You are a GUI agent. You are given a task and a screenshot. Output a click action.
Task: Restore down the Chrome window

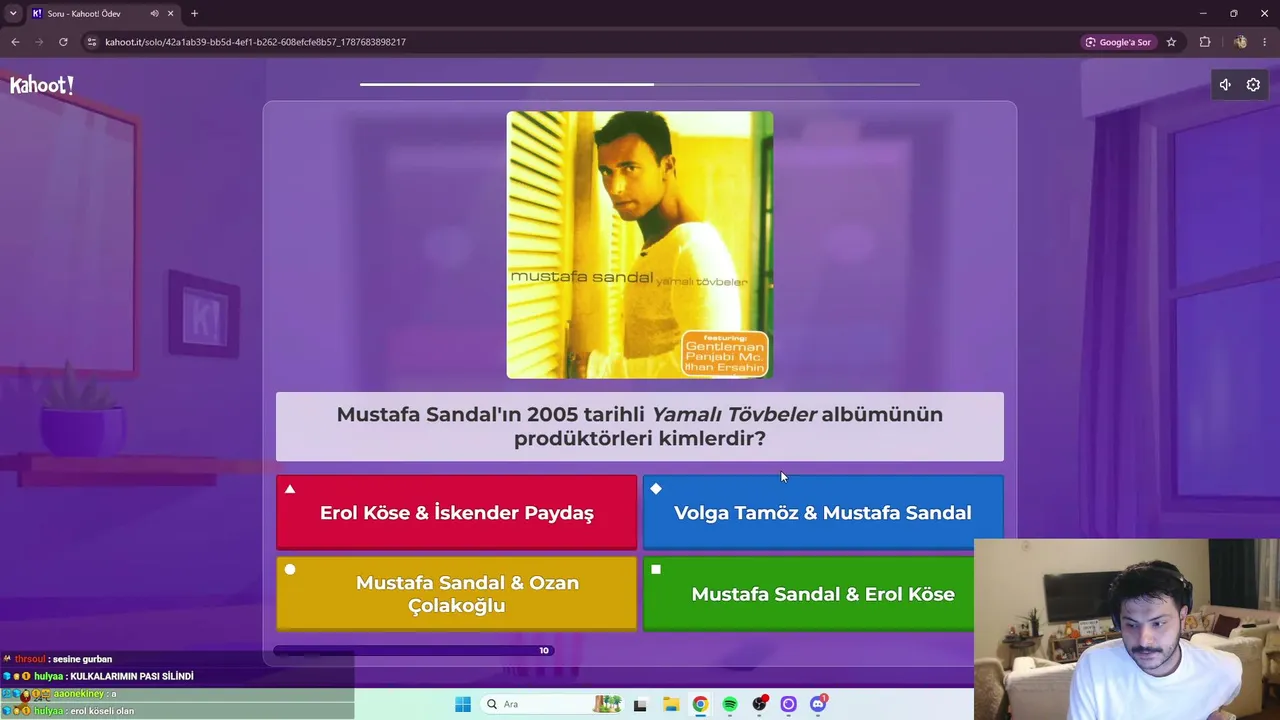click(1234, 13)
